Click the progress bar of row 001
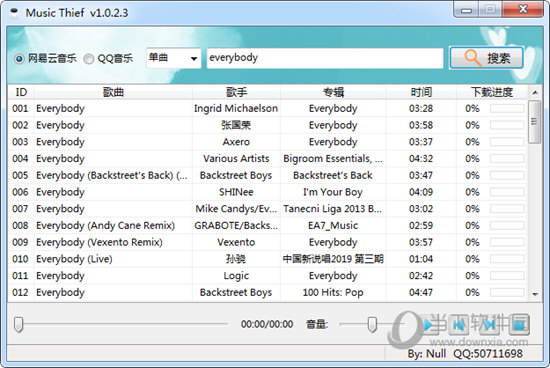The height and width of the screenshot is (368, 550). tap(507, 108)
